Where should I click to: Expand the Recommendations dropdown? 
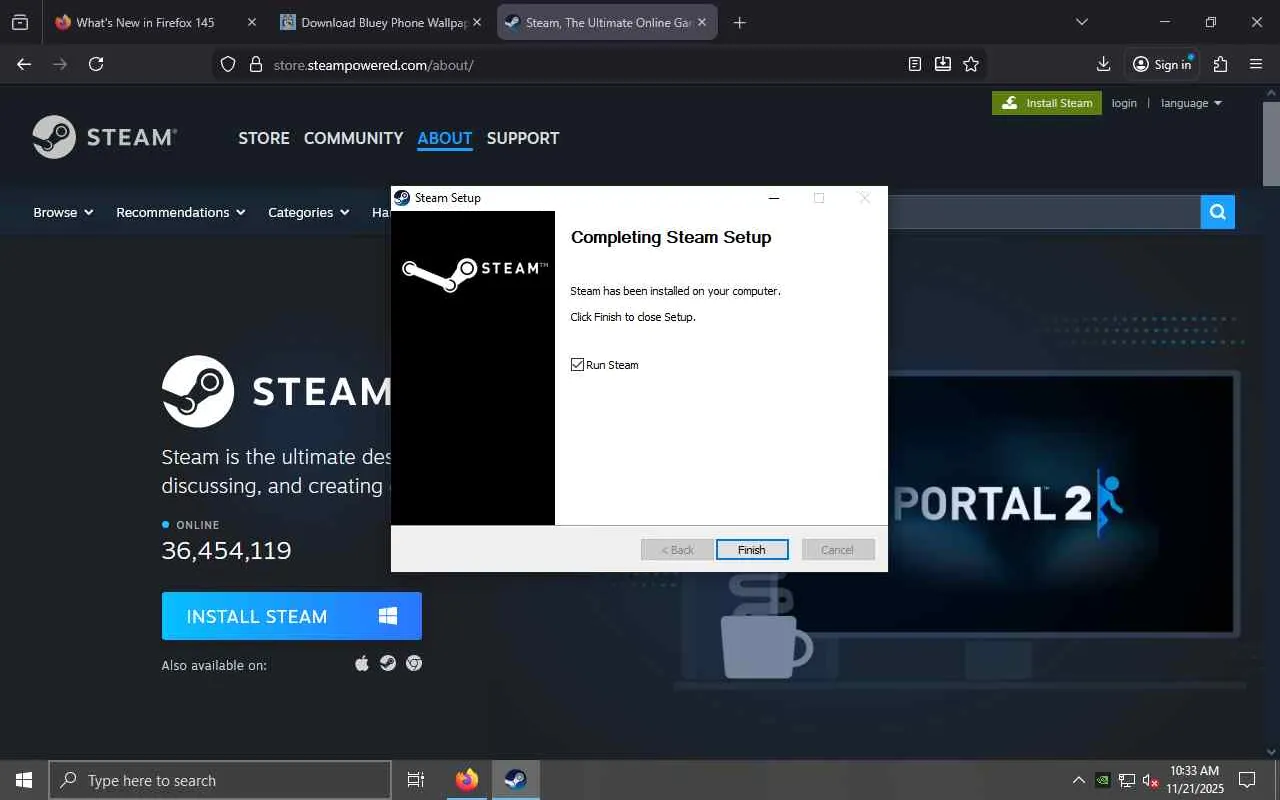click(181, 212)
